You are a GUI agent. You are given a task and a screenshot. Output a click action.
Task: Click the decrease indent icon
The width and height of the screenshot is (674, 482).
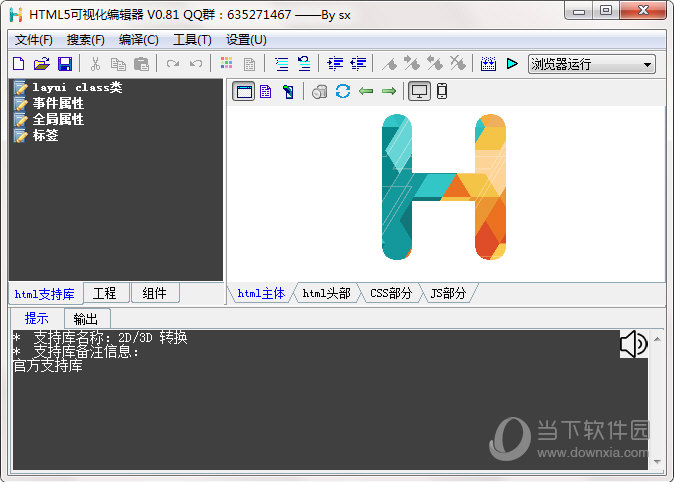coord(358,64)
